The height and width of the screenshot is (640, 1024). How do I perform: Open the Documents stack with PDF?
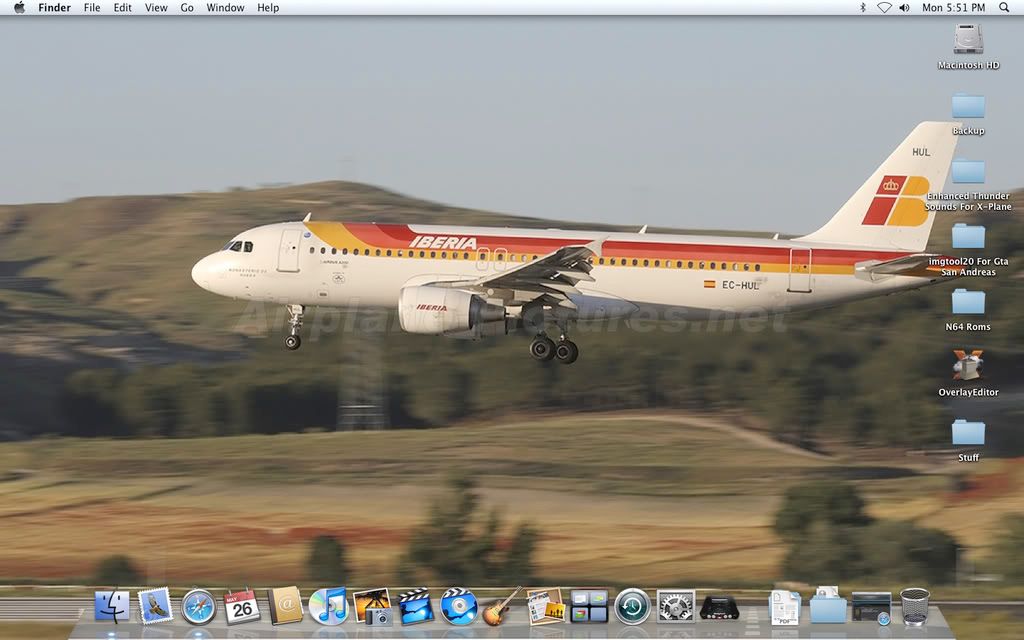pos(784,607)
